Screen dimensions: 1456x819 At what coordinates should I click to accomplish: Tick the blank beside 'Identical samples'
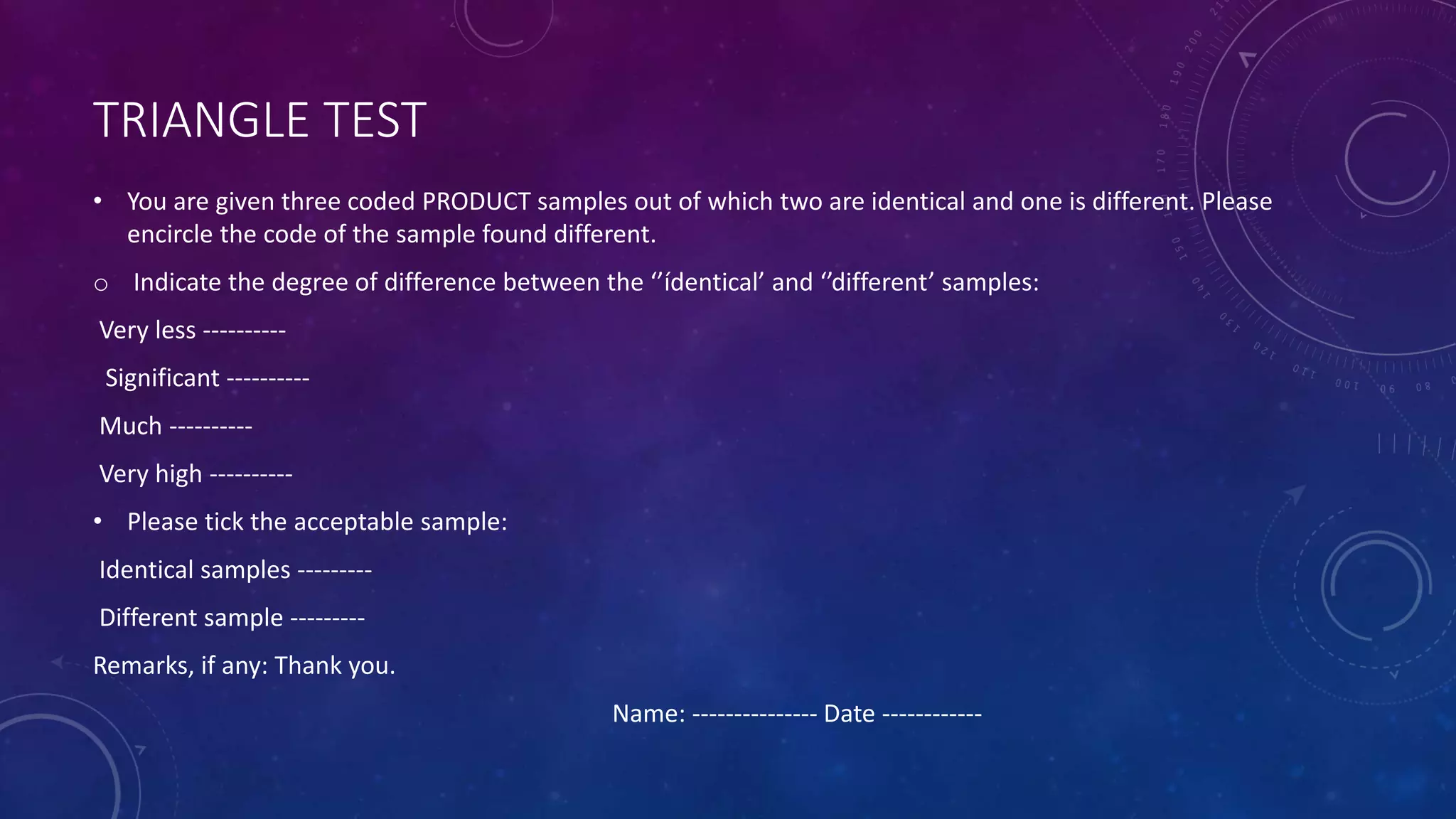click(334, 570)
